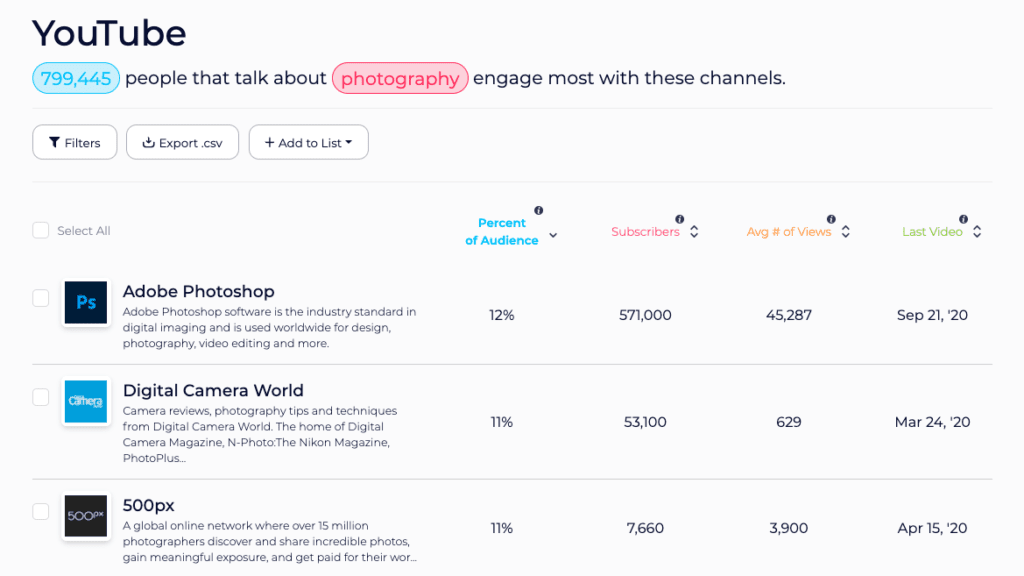Viewport: 1024px width, 576px height.
Task: Click the 7,660 subscribers value
Action: pyautogui.click(x=645, y=528)
